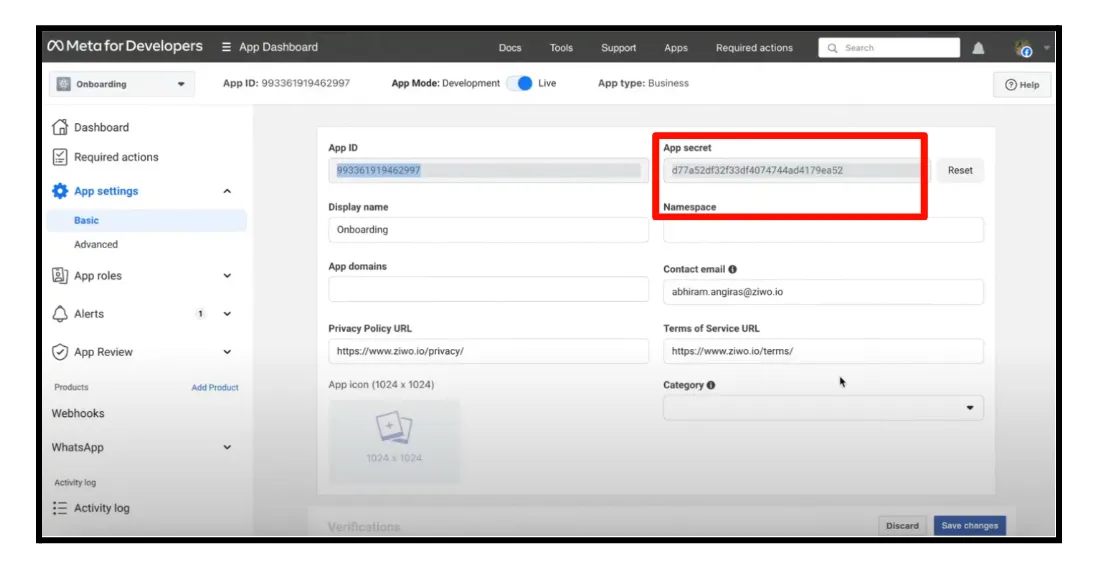
Task: Click the App domains field
Action: [488, 289]
